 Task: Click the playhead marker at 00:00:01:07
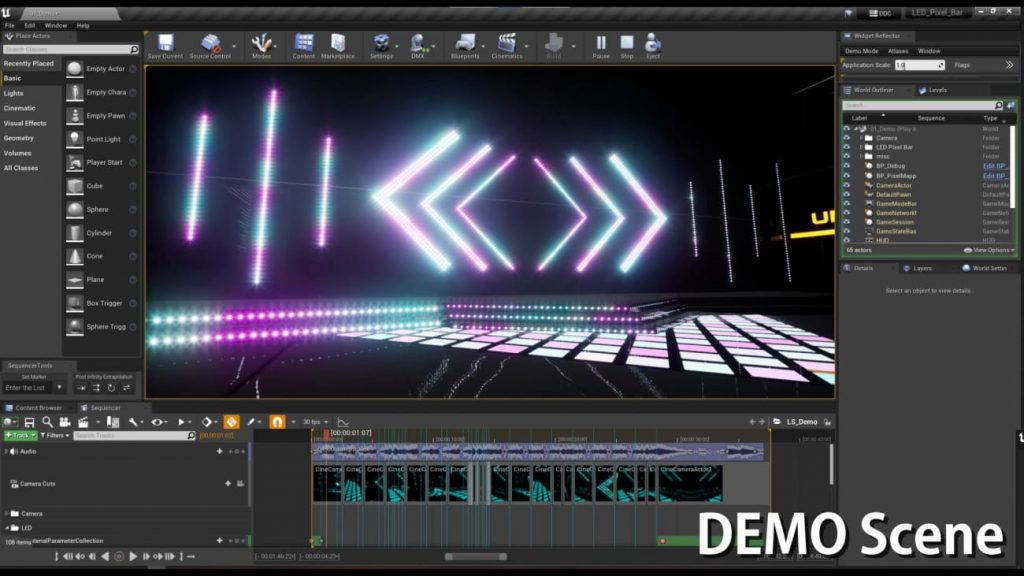pyautogui.click(x=326, y=433)
